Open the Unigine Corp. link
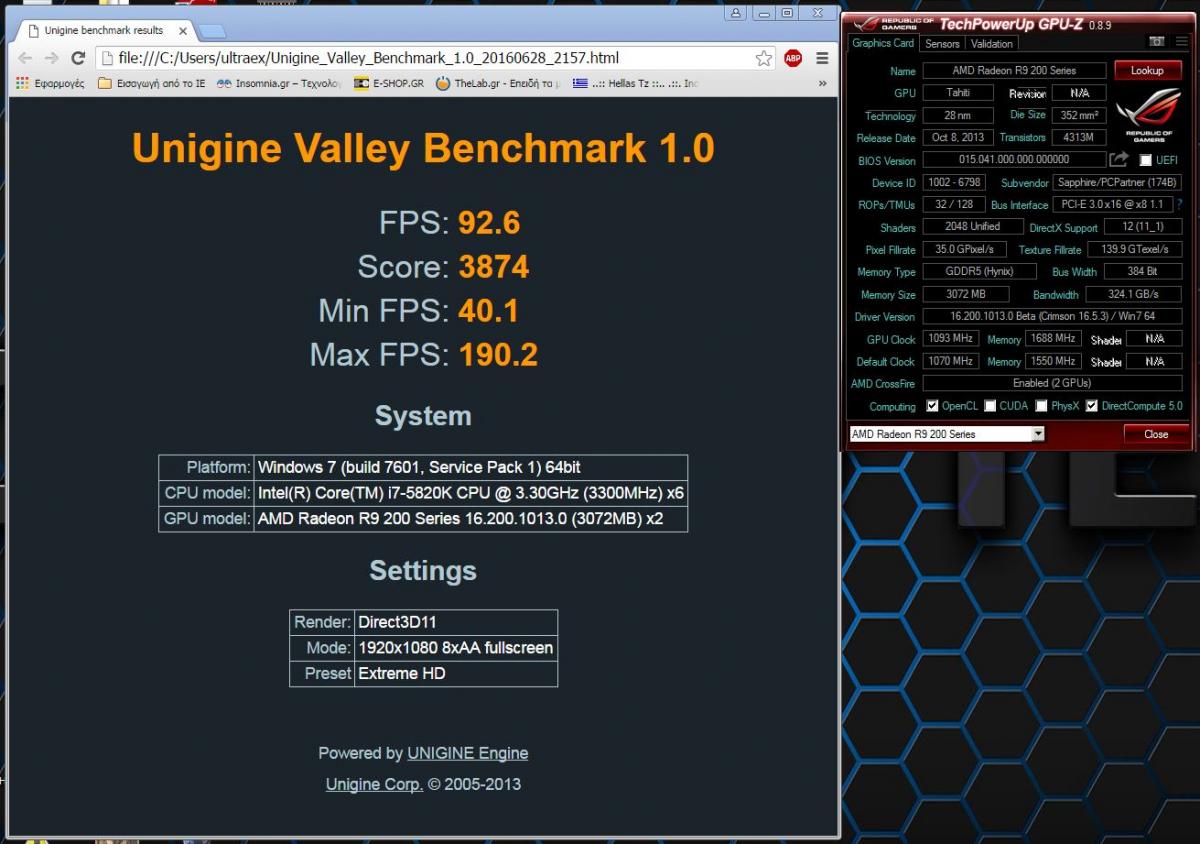 click(374, 784)
